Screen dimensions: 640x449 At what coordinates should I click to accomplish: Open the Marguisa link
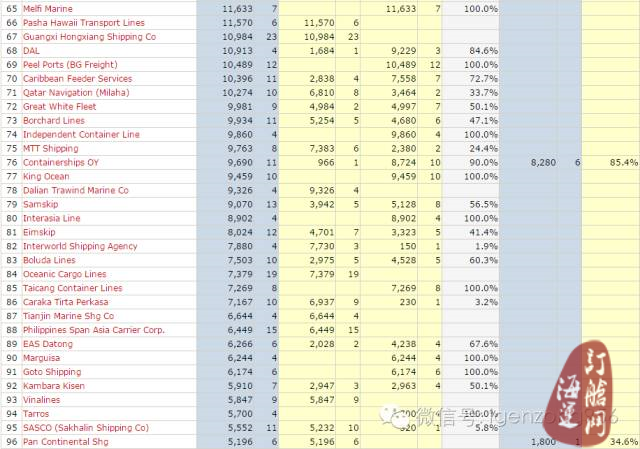[41, 358]
